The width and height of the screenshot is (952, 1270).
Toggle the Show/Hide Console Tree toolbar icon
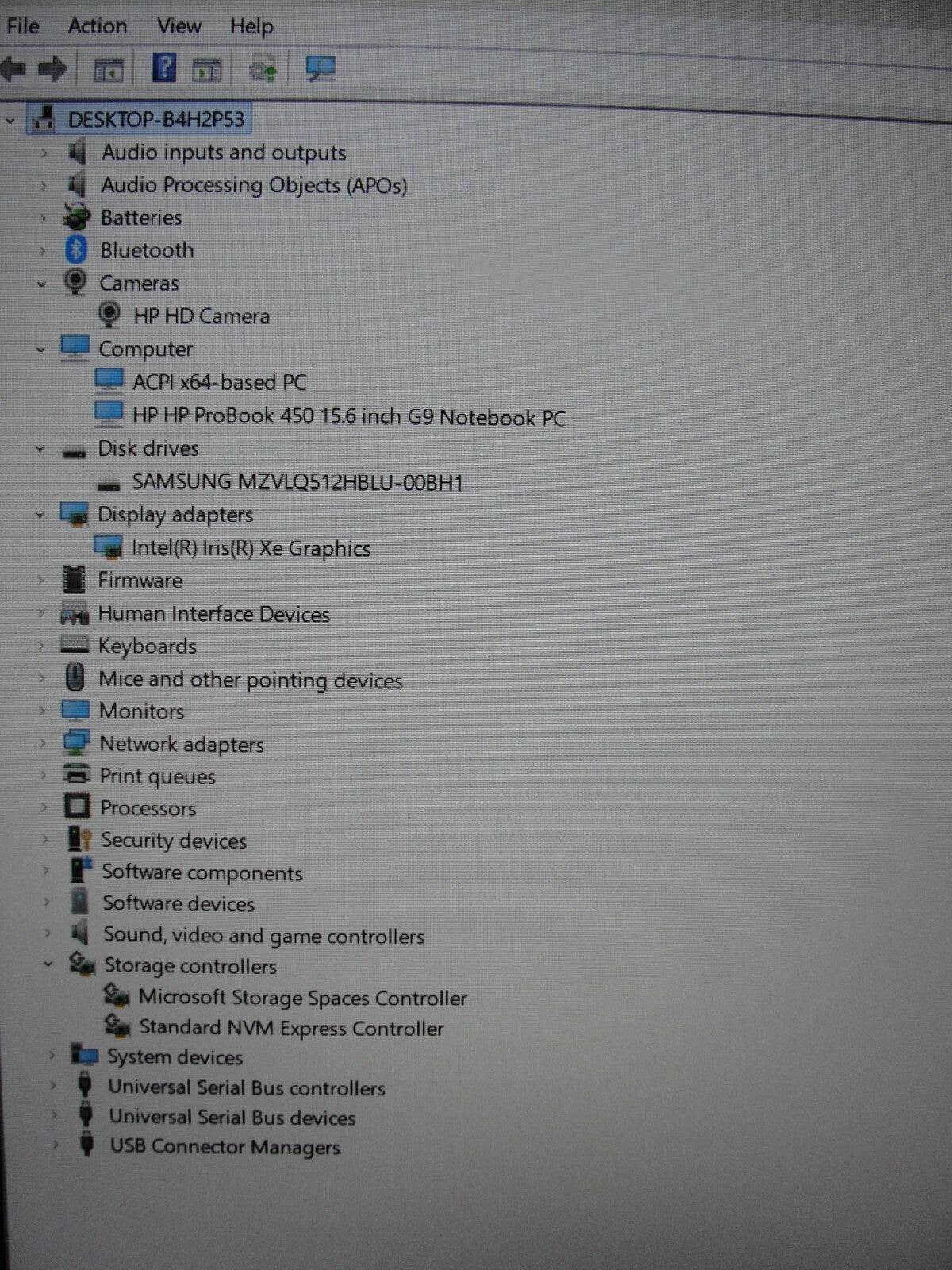coord(109,71)
